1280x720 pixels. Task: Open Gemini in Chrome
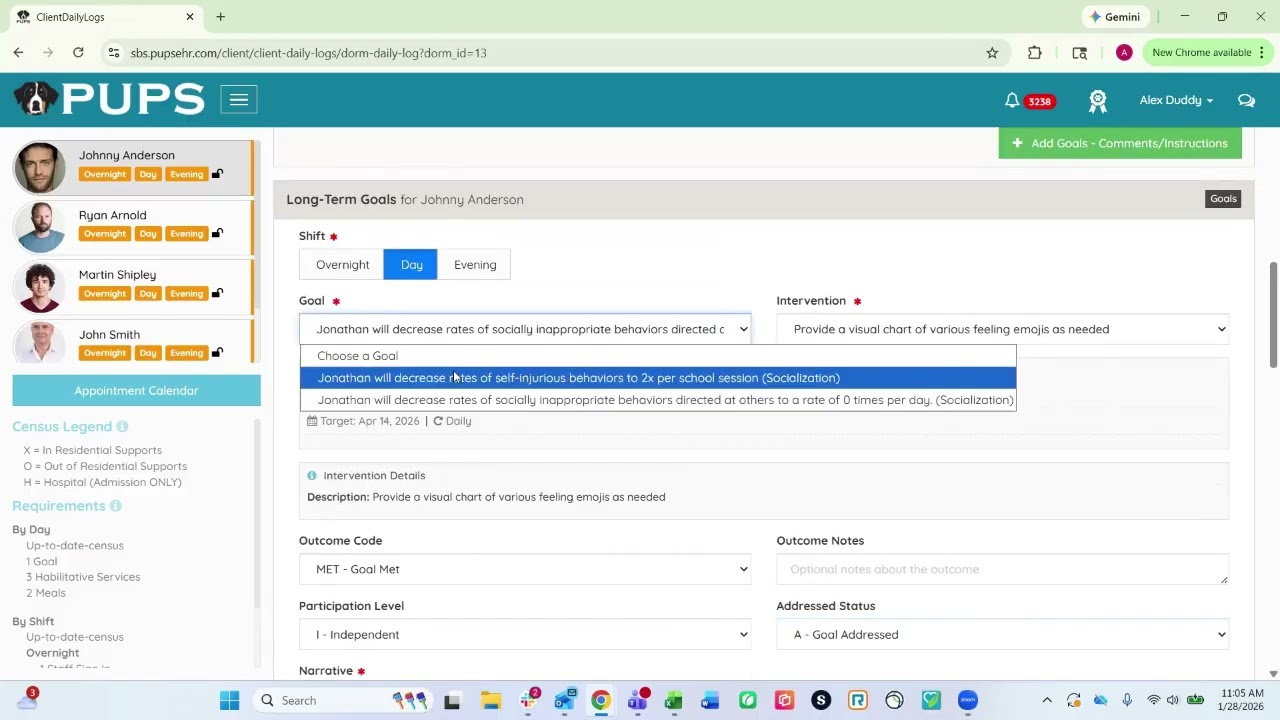tap(1115, 17)
